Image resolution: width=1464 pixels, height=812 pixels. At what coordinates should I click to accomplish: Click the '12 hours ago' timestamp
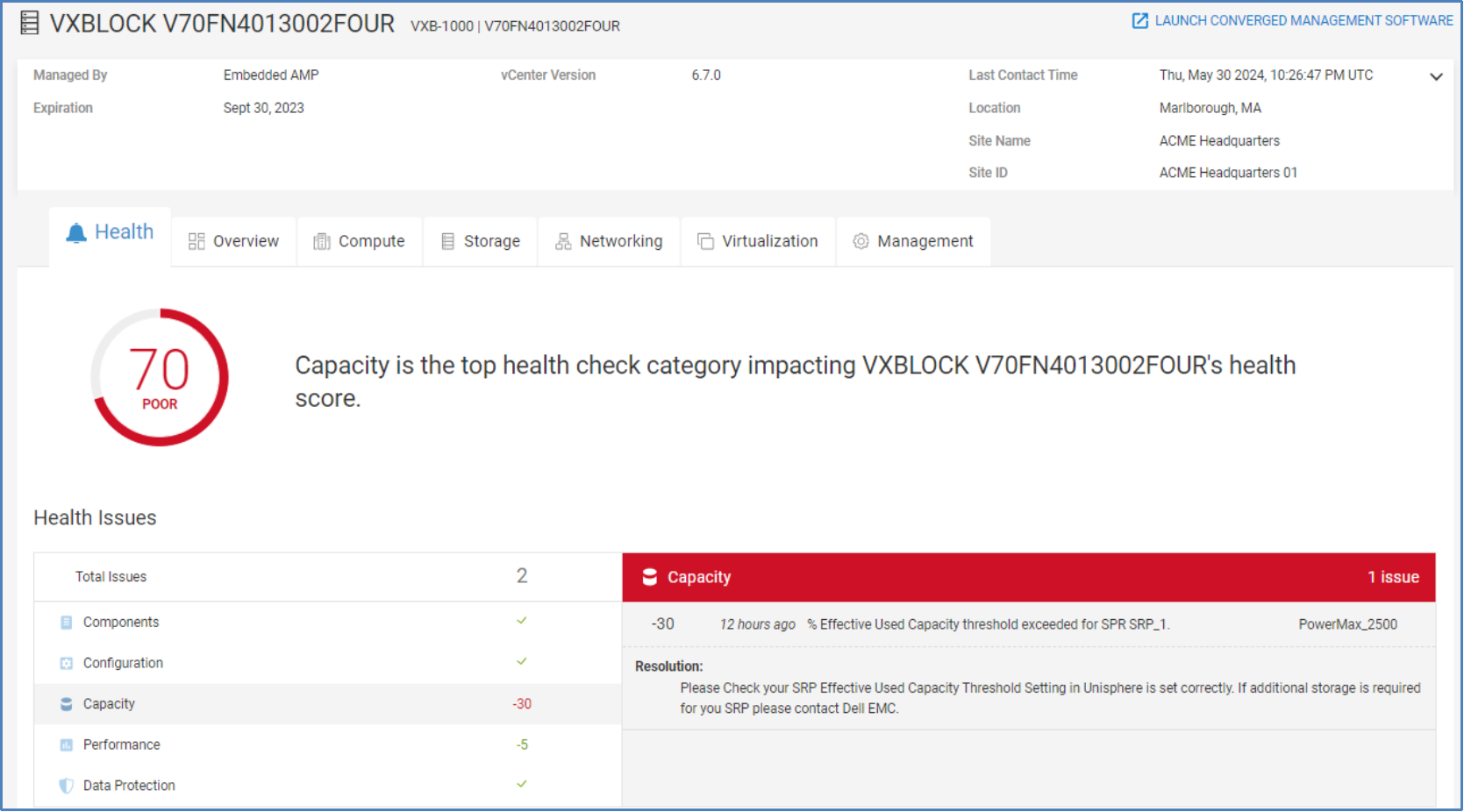[x=758, y=624]
